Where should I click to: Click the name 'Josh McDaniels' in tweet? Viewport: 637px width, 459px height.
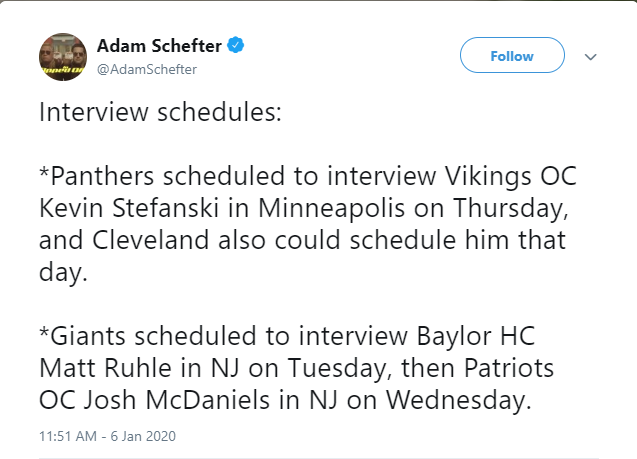(177, 400)
